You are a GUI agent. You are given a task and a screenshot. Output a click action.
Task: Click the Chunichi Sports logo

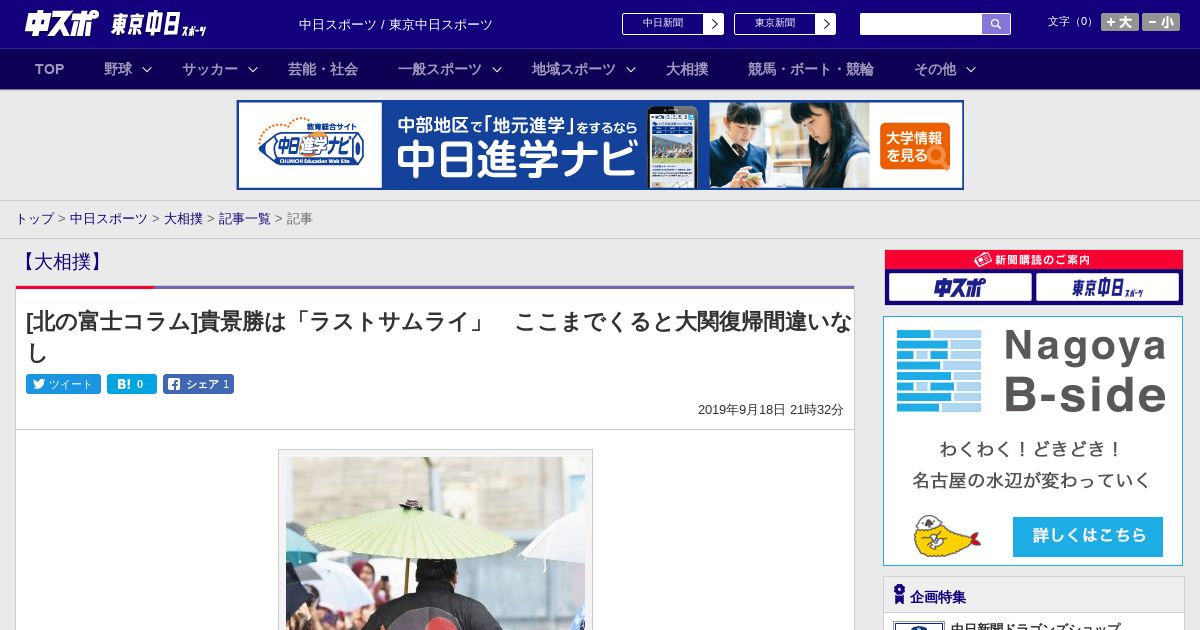tap(61, 23)
